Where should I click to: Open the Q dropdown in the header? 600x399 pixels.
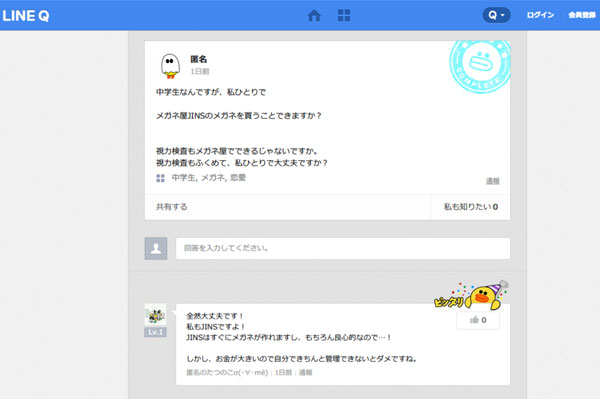(496, 15)
